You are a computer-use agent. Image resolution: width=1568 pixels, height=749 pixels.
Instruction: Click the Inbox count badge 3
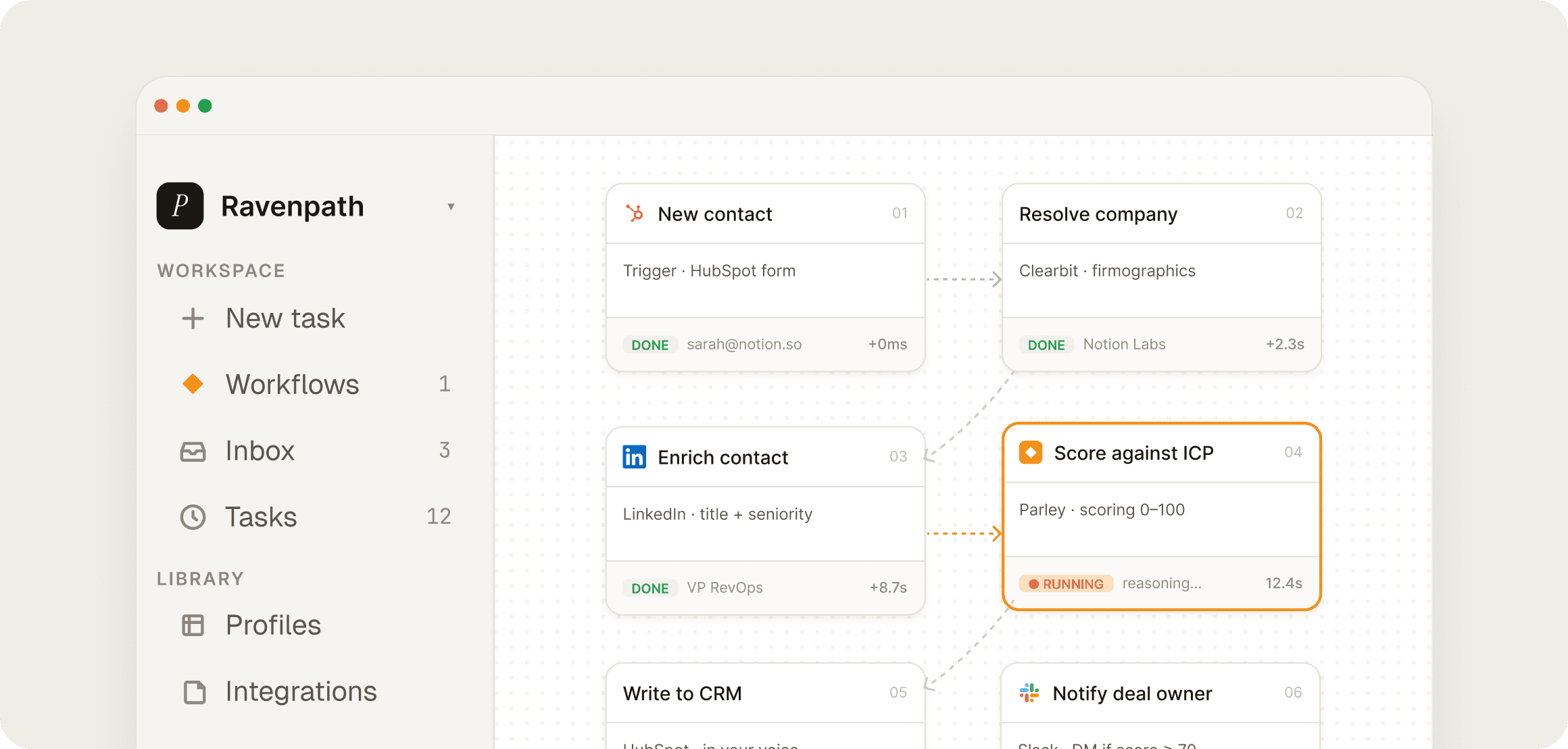pyautogui.click(x=444, y=450)
